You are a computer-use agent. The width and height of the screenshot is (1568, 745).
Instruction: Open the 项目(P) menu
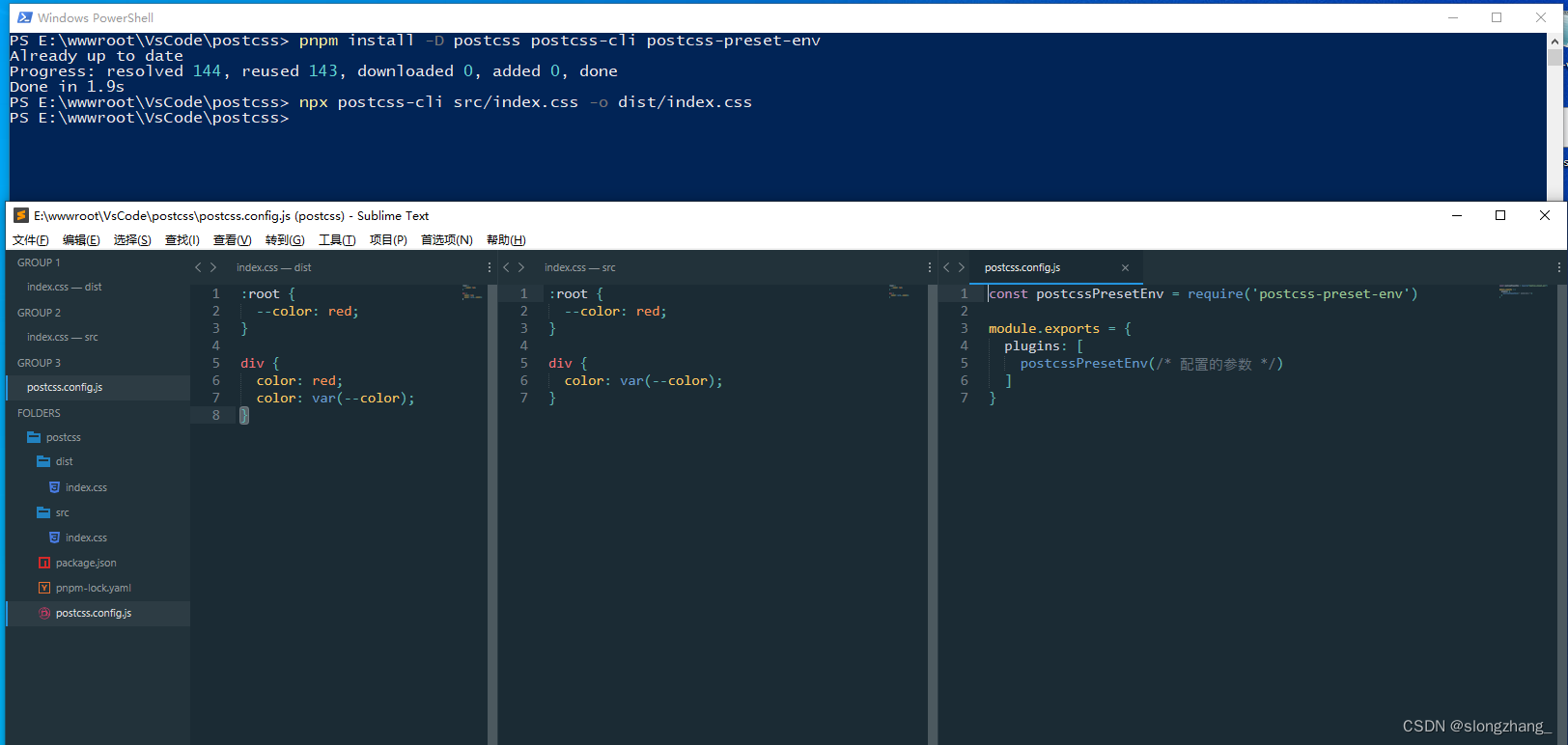(388, 240)
